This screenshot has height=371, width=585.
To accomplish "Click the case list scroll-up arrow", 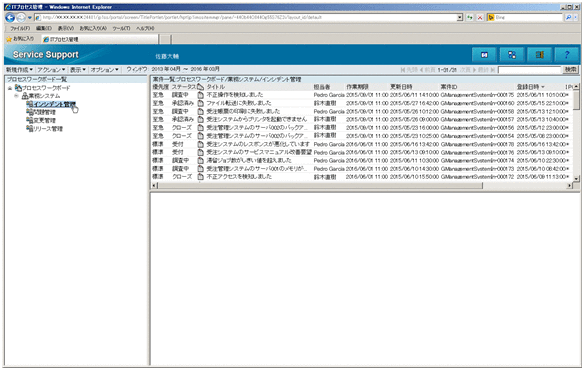I will [x=576, y=87].
